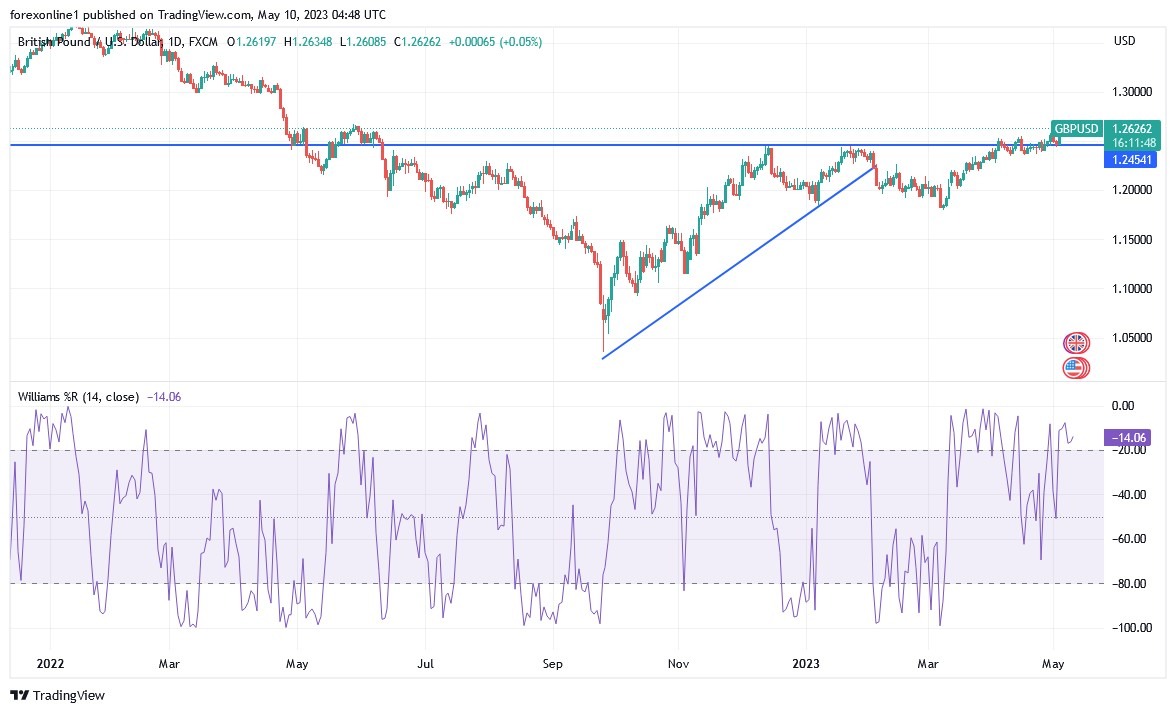Viewport: 1176px width, 713px height.
Task: Click the US flag event icon
Action: point(1076,368)
